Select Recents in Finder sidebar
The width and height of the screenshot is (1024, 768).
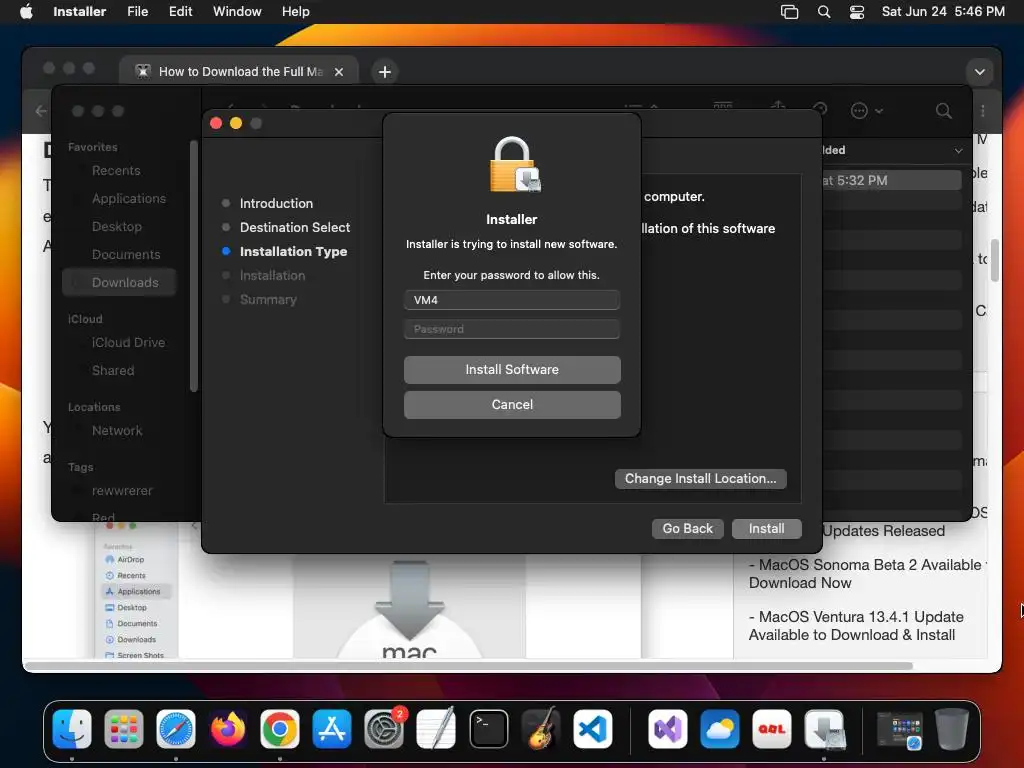pos(116,170)
